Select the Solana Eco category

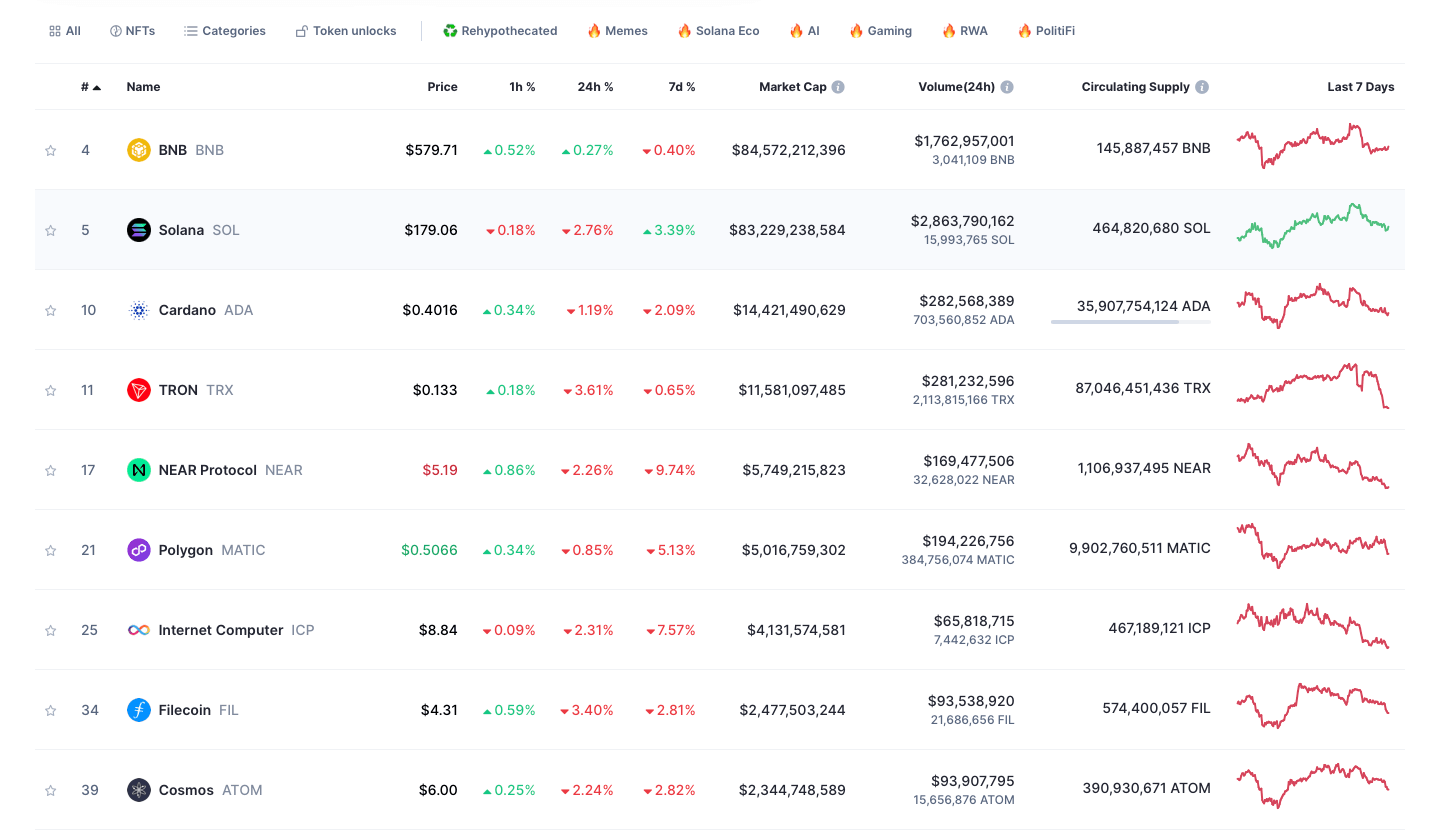pyautogui.click(x=718, y=31)
